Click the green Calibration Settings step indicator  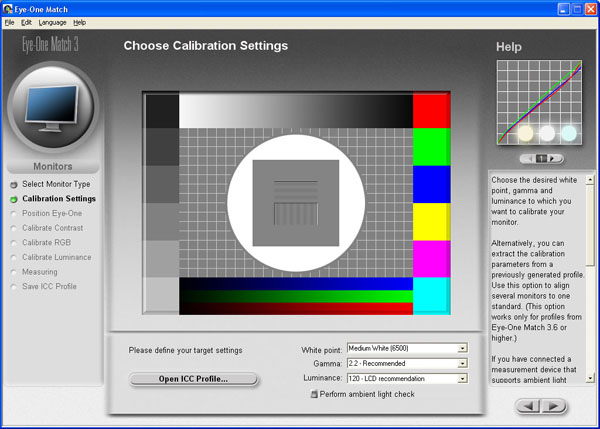pyautogui.click(x=14, y=199)
